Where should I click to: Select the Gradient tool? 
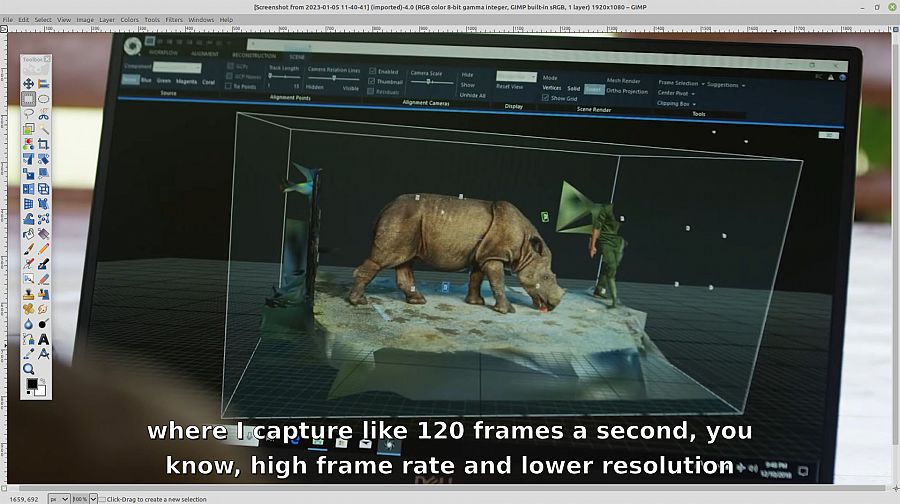(x=43, y=234)
